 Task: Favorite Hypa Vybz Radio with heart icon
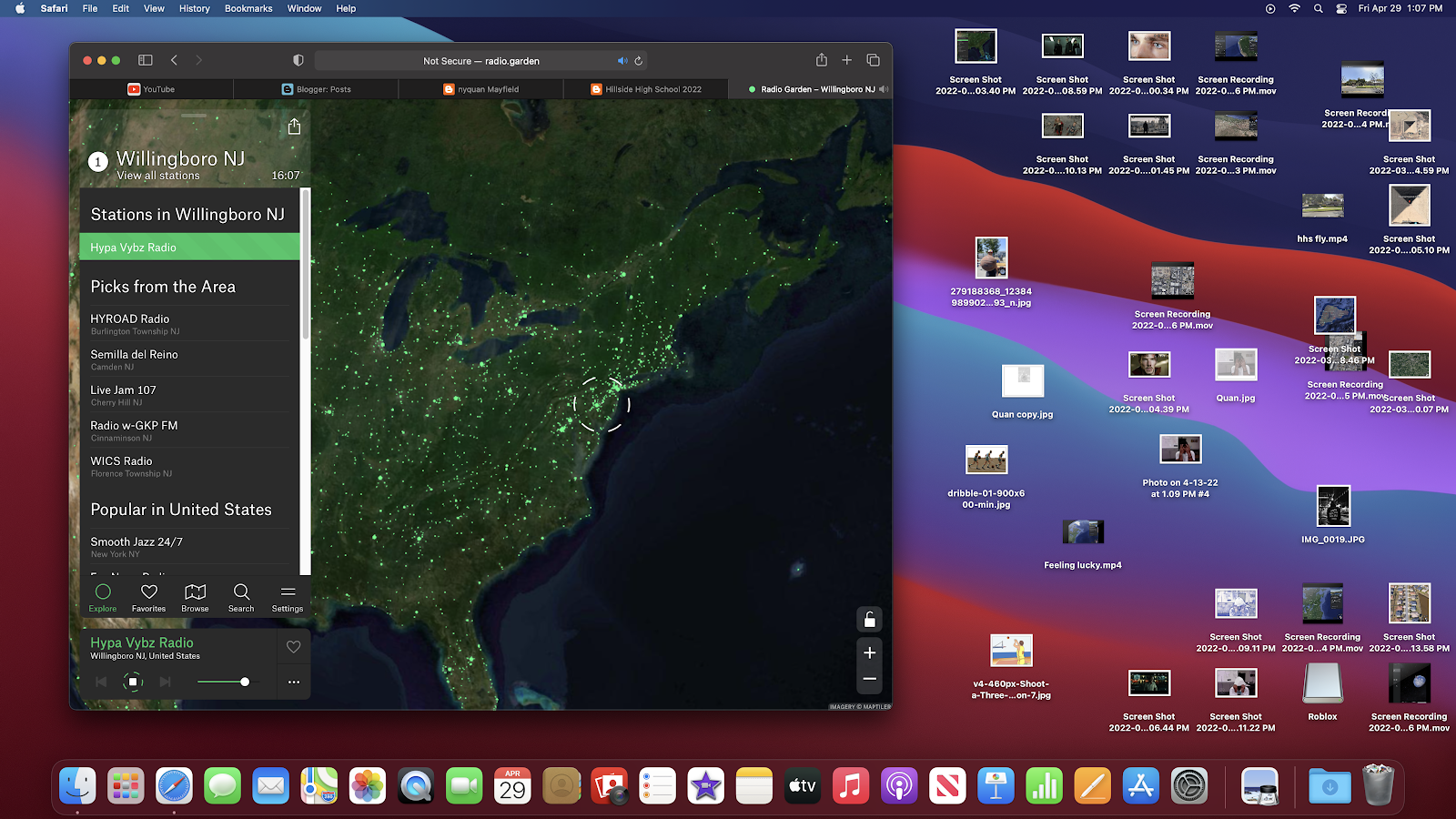293,647
